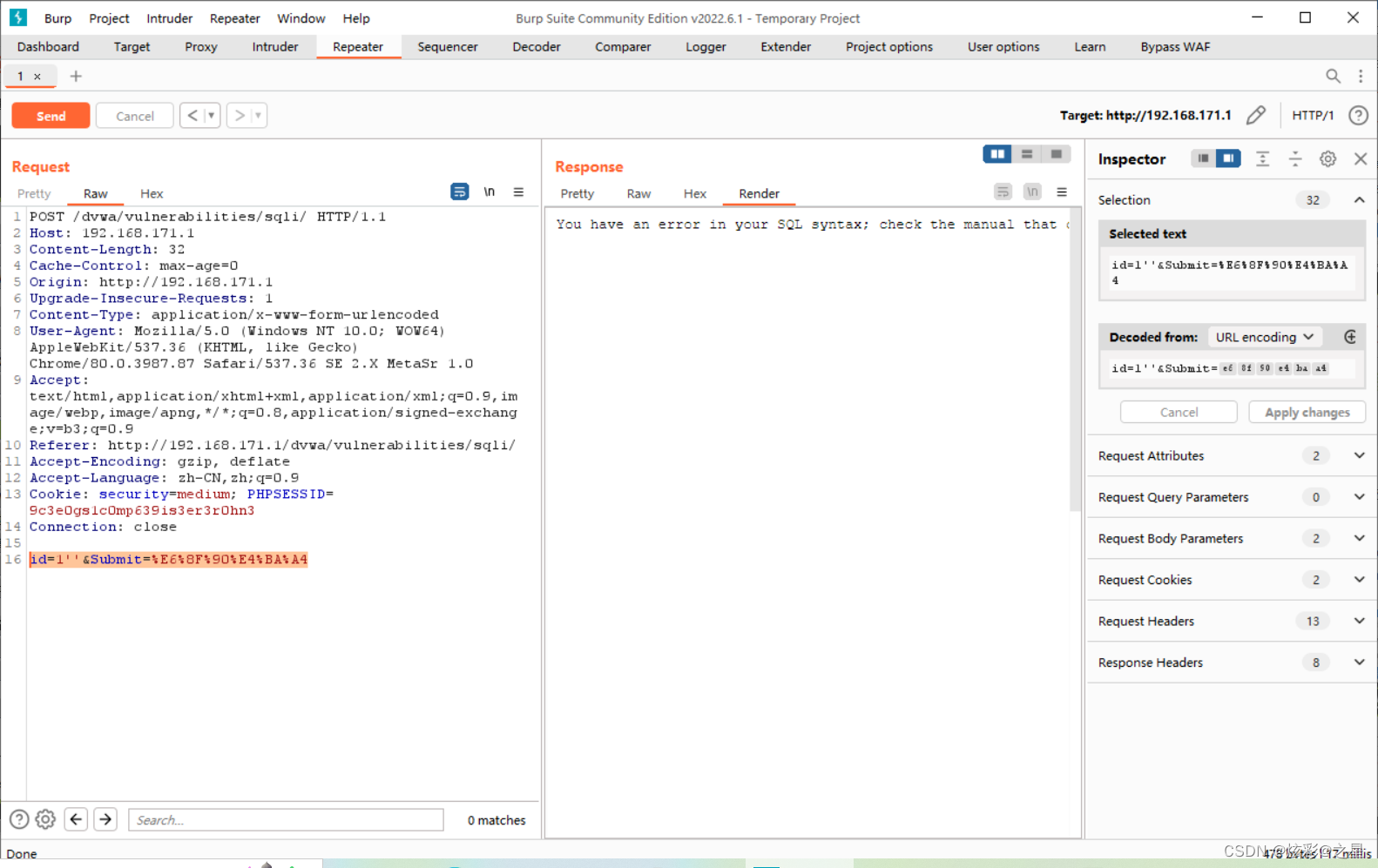
Task: Toggle response \n characters icon
Action: [1032, 192]
